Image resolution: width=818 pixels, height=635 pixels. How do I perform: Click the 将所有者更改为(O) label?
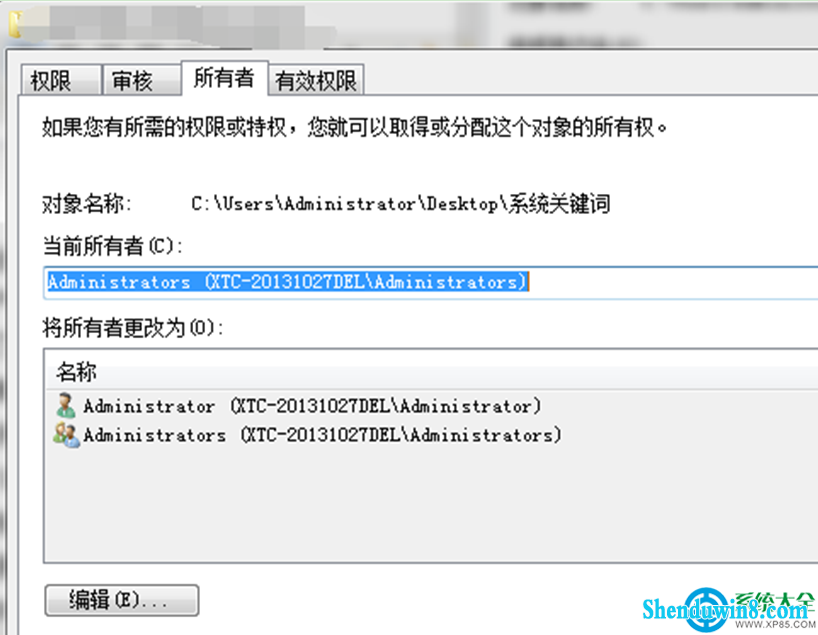click(133, 328)
